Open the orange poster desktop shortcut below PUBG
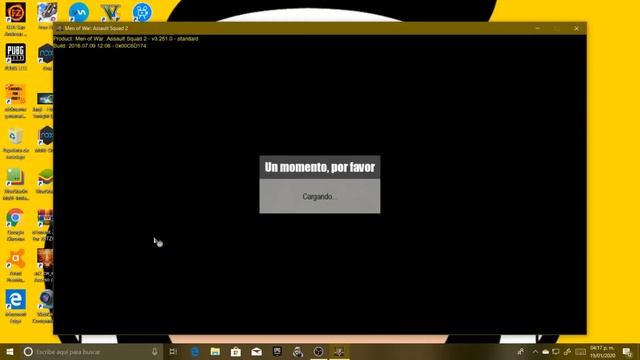This screenshot has width=640, height=360. point(16,95)
